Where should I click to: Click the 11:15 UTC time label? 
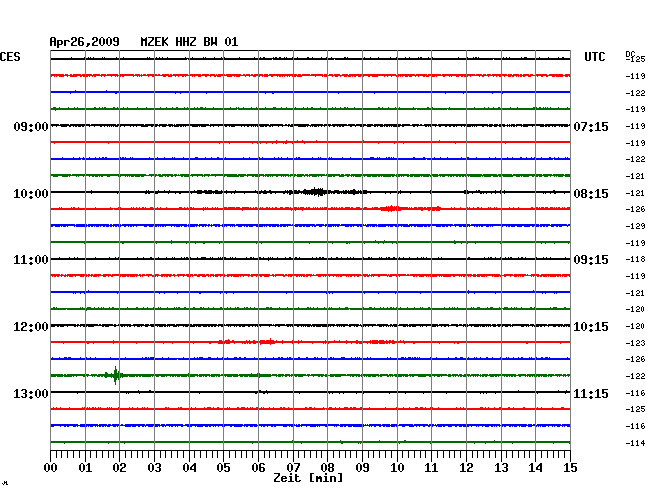click(592, 394)
